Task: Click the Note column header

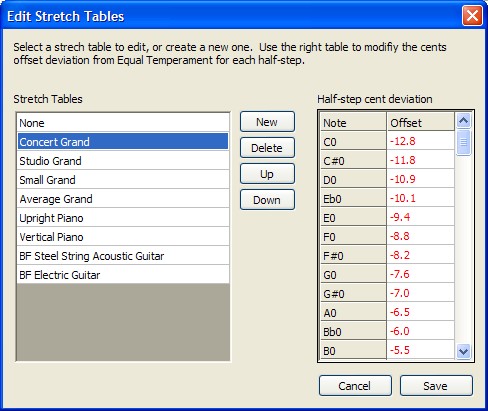Action: pos(353,122)
